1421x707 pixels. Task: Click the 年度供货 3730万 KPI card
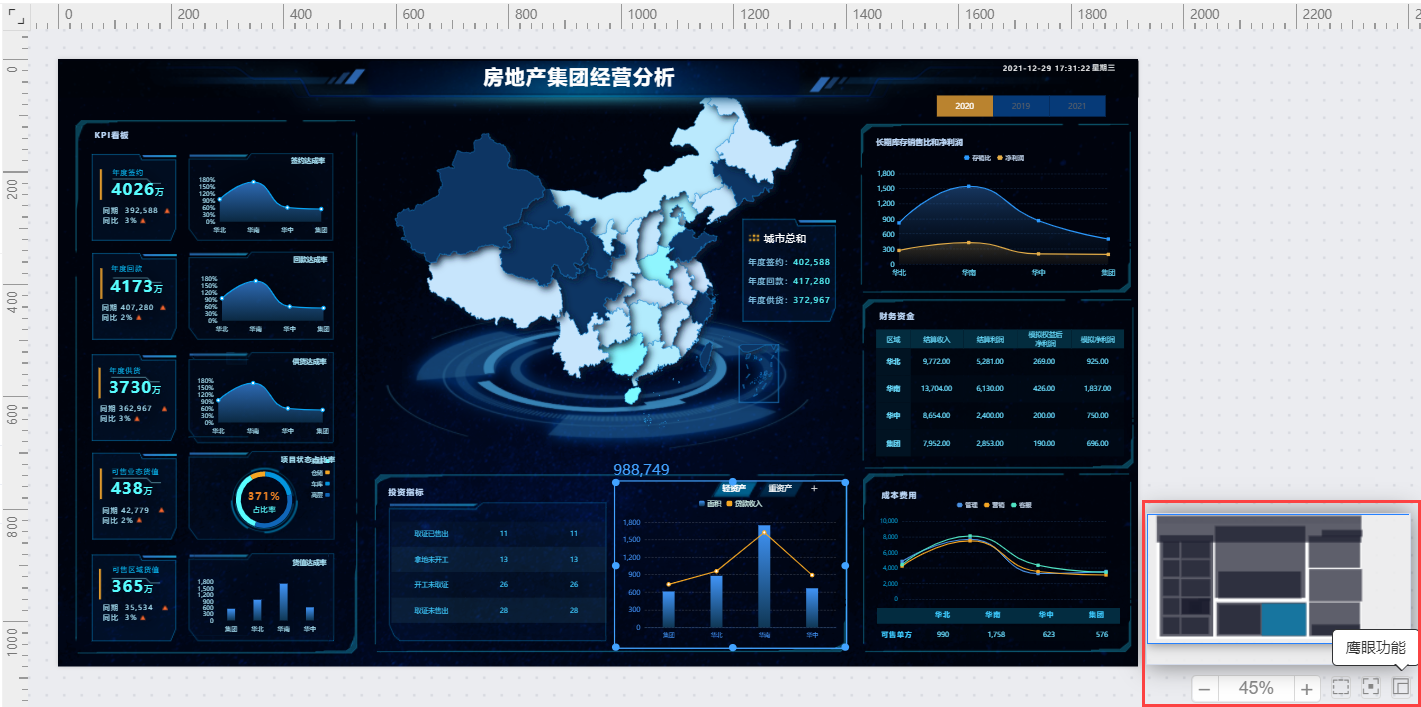[134, 396]
